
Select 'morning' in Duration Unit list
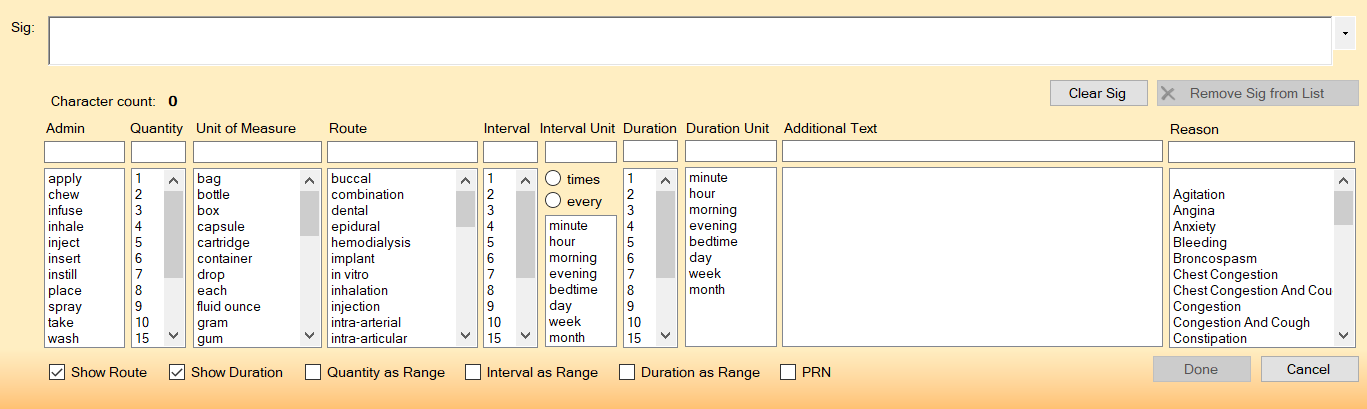(x=713, y=210)
